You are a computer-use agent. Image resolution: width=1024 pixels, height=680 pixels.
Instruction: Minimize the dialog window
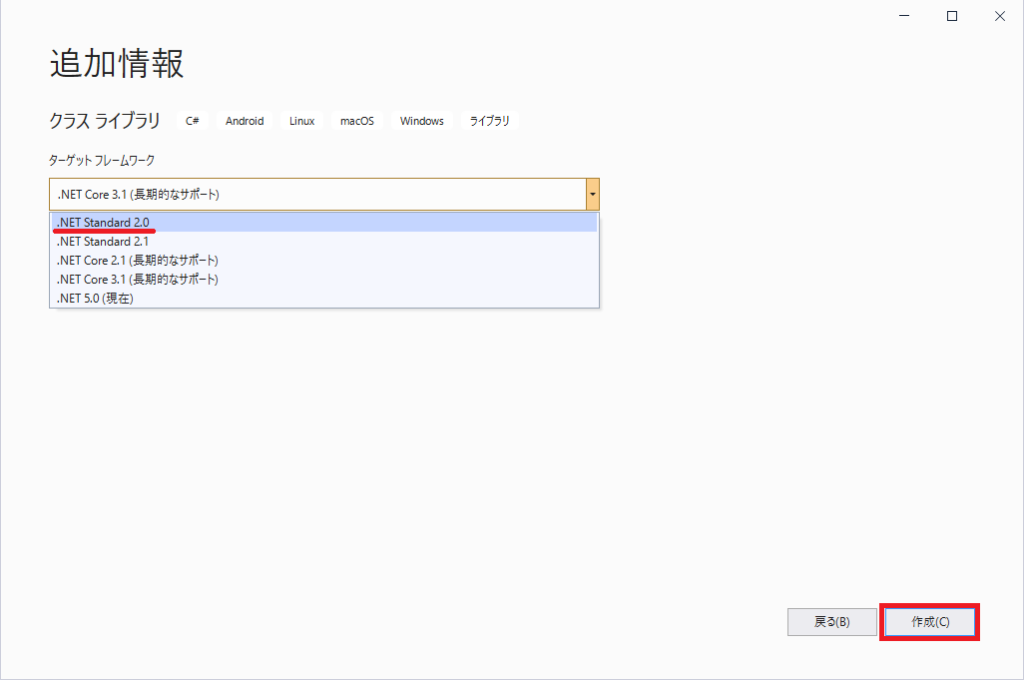pos(904,16)
